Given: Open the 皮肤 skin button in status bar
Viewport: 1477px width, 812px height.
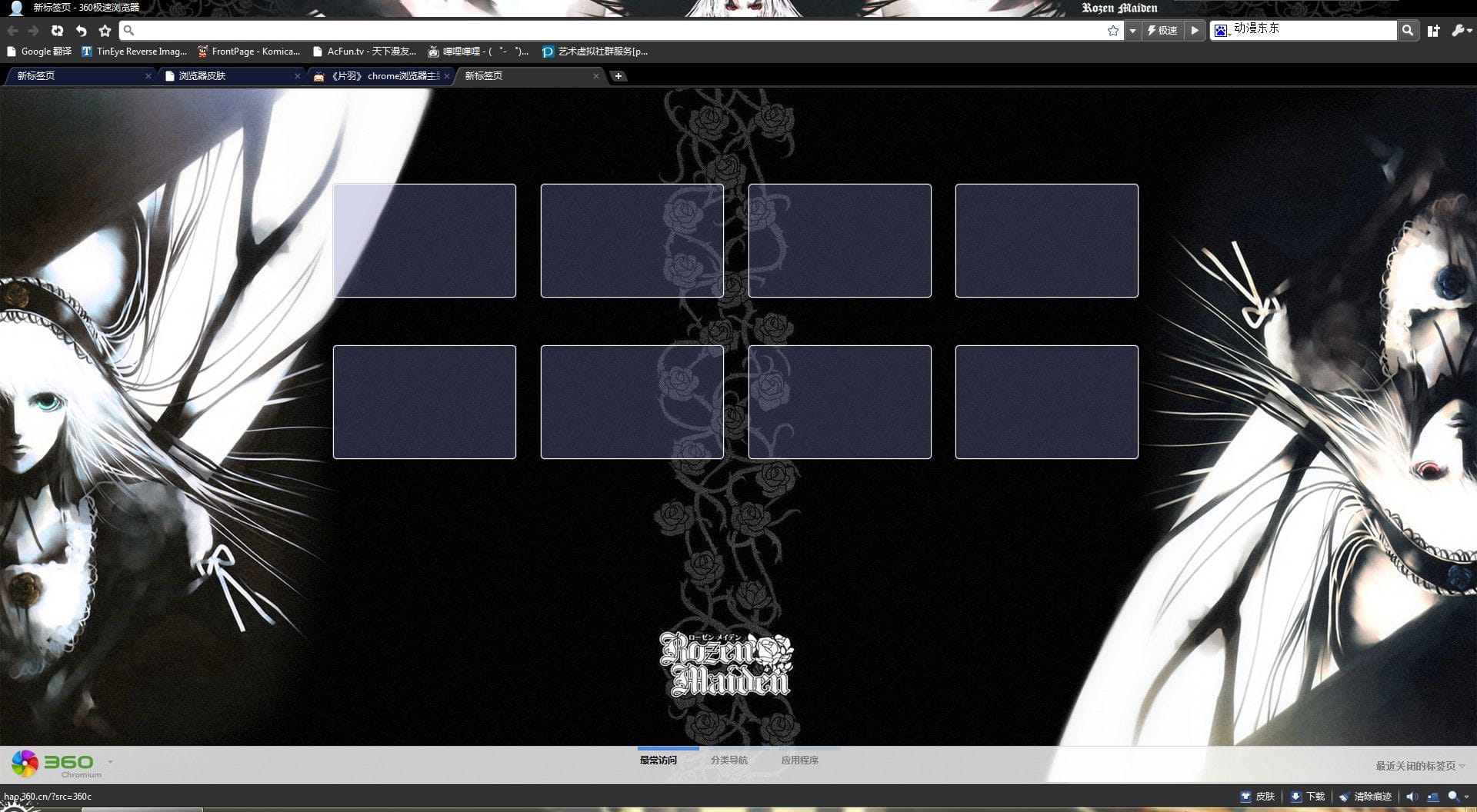Looking at the screenshot, I should pos(1258,797).
